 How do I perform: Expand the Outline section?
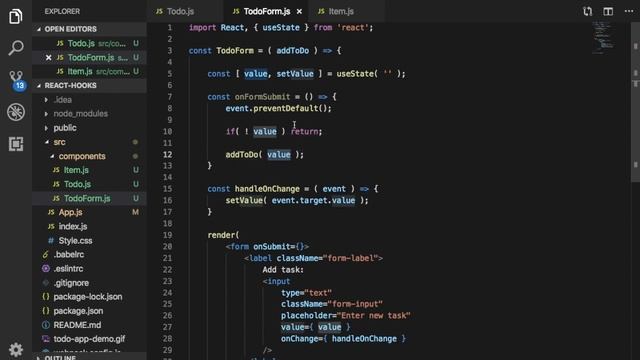pyautogui.click(x=89, y=357)
